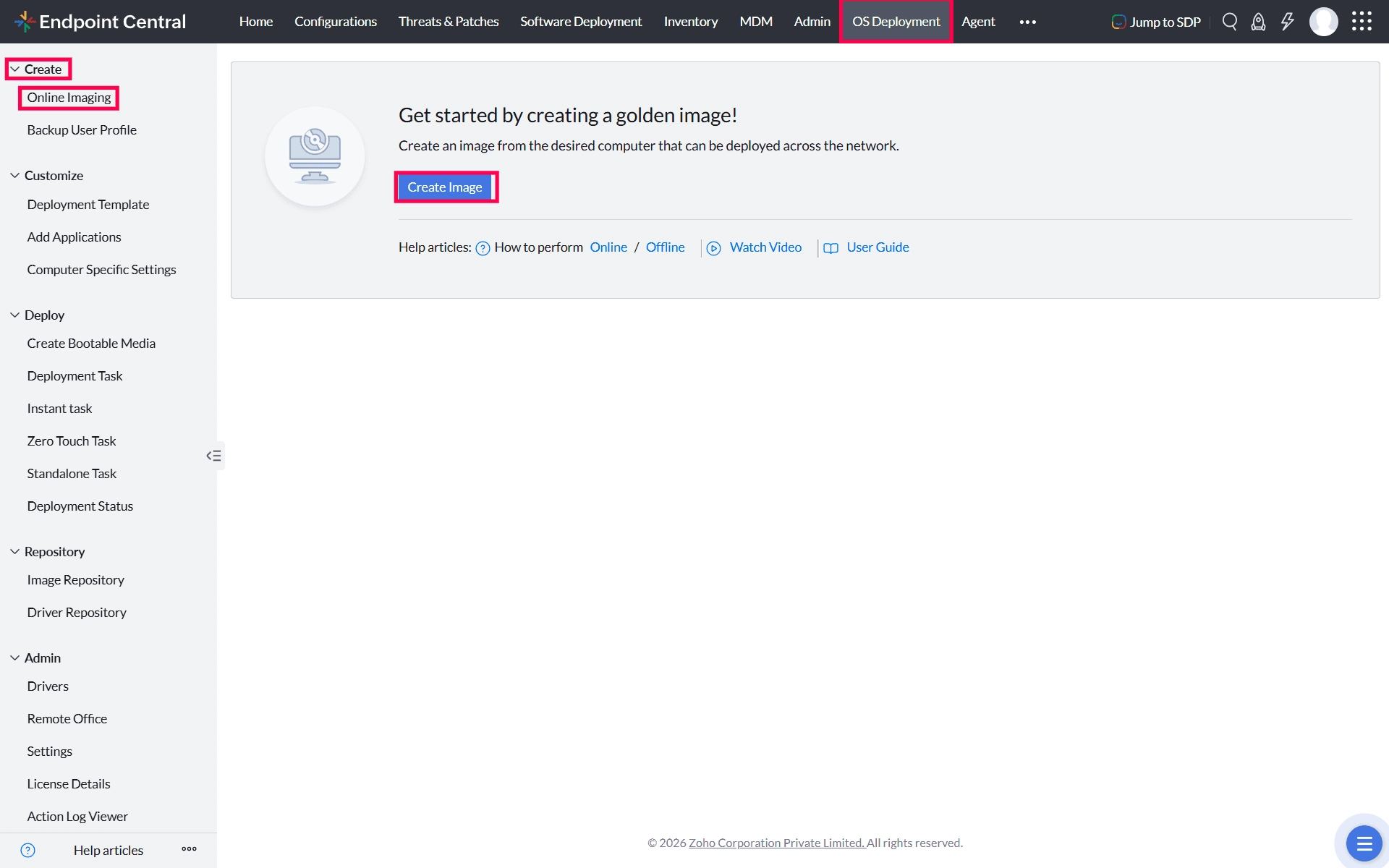The height and width of the screenshot is (868, 1389).
Task: Open Drivers under Admin
Action: (x=48, y=686)
